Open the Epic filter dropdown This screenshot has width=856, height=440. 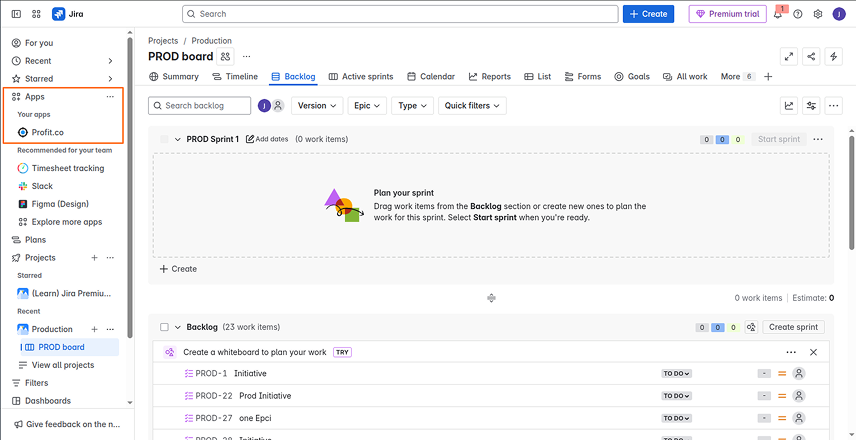pyautogui.click(x=367, y=106)
